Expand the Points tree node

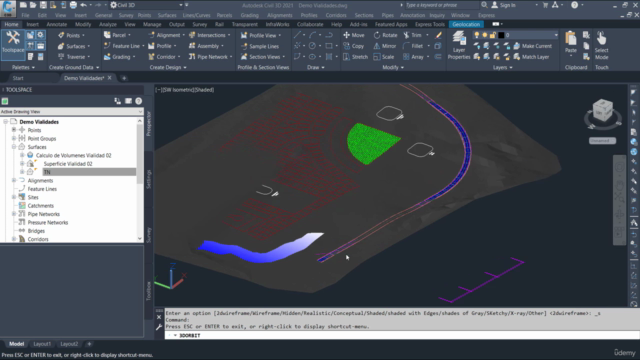[14, 130]
